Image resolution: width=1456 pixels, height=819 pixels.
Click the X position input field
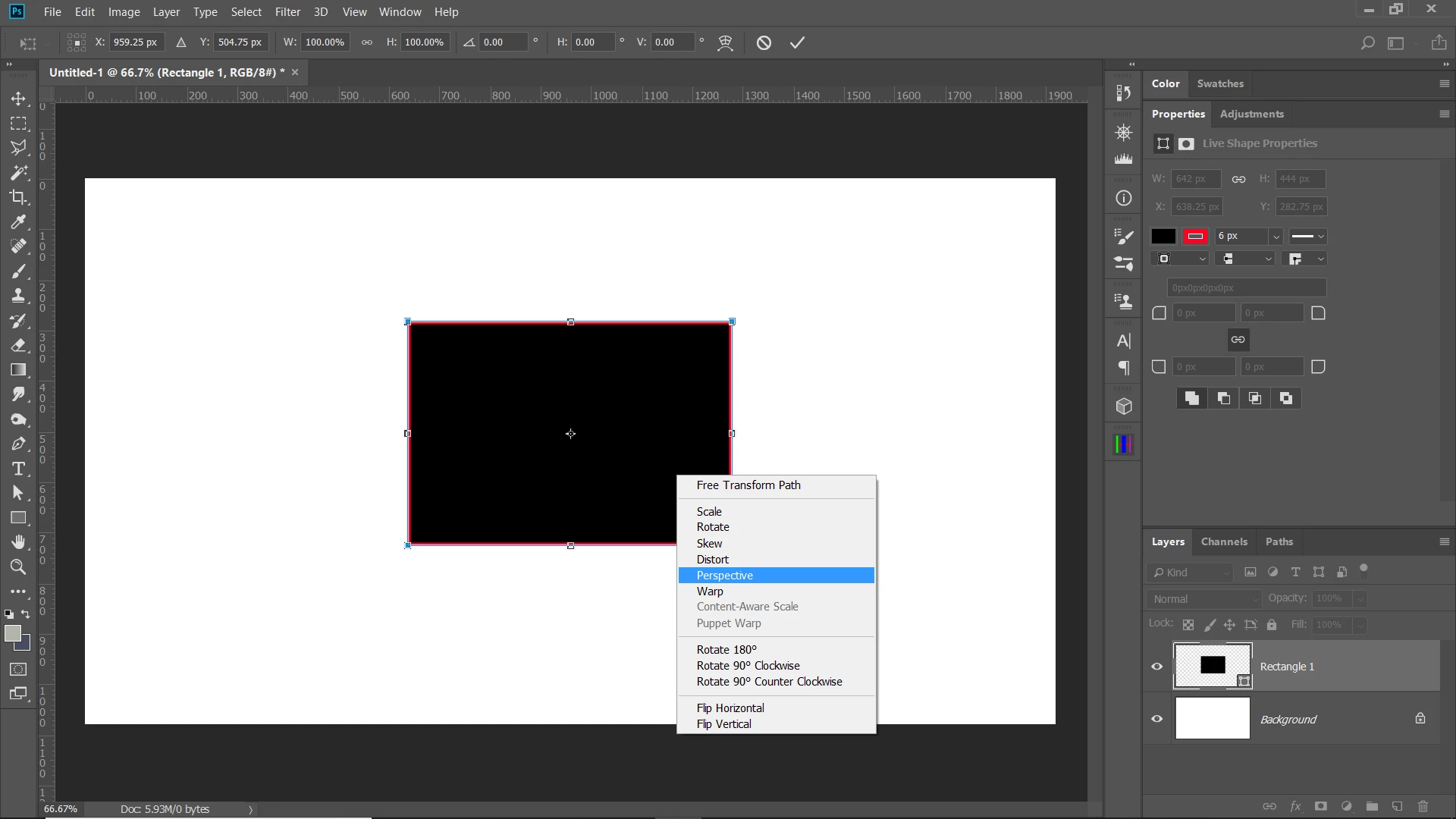tap(136, 42)
